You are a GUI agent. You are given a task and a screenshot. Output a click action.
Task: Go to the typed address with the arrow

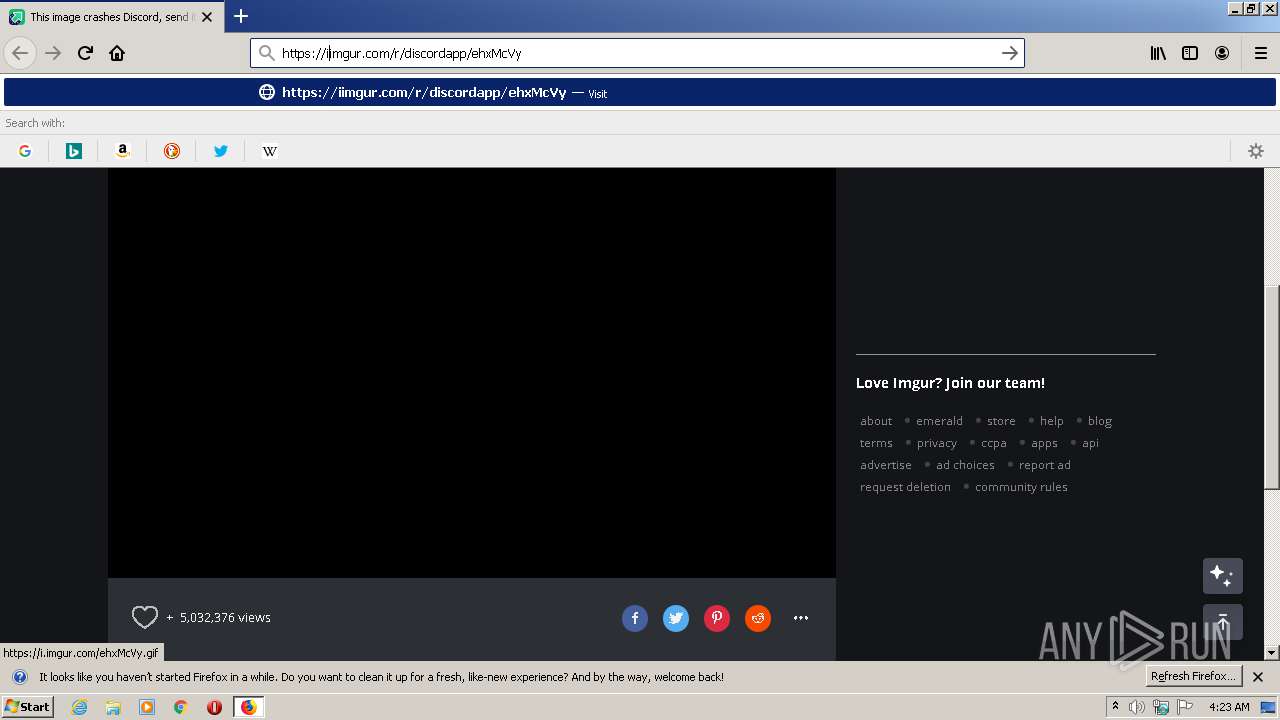click(x=1010, y=53)
